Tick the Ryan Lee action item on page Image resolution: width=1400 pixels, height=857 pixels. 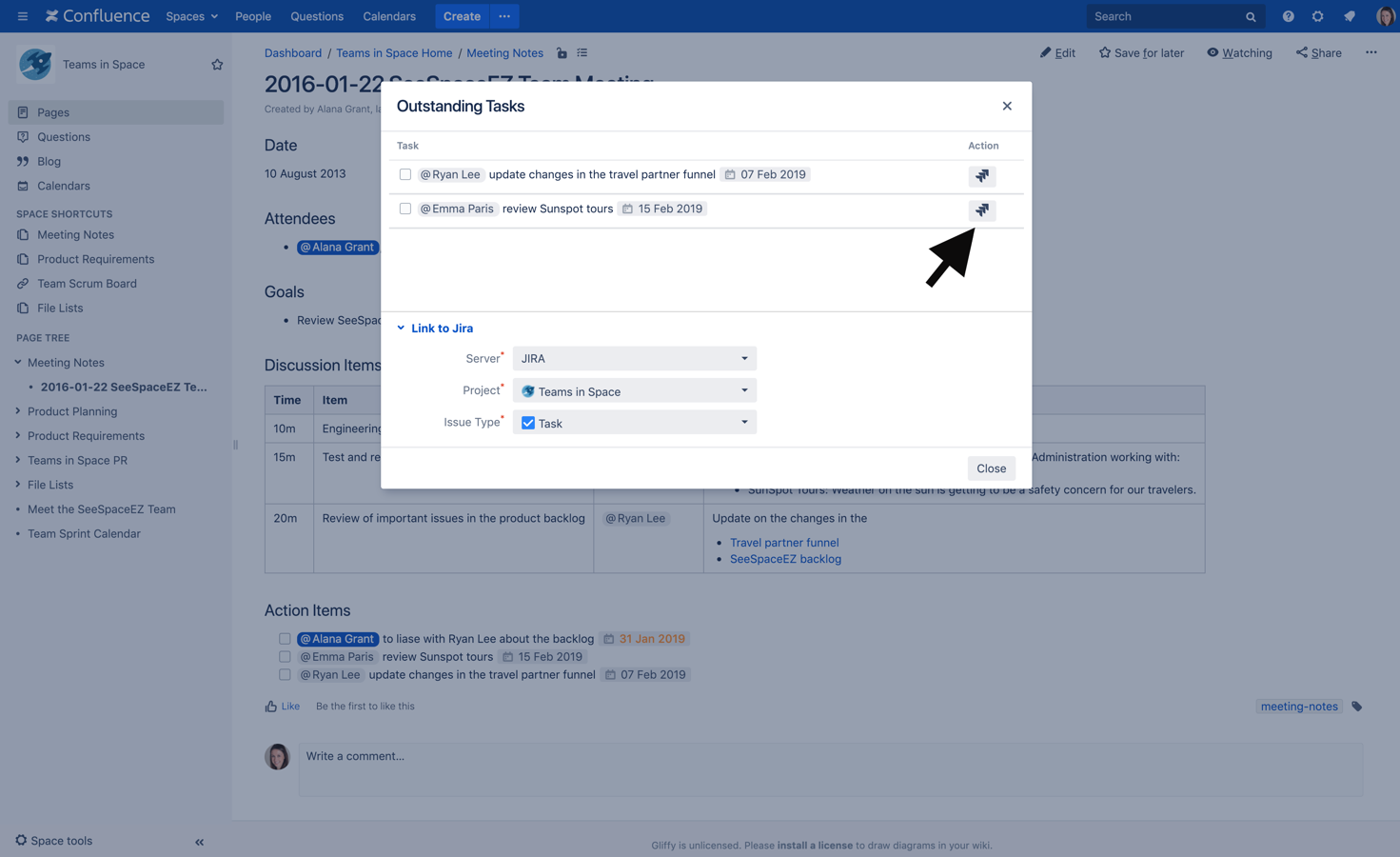tap(285, 675)
